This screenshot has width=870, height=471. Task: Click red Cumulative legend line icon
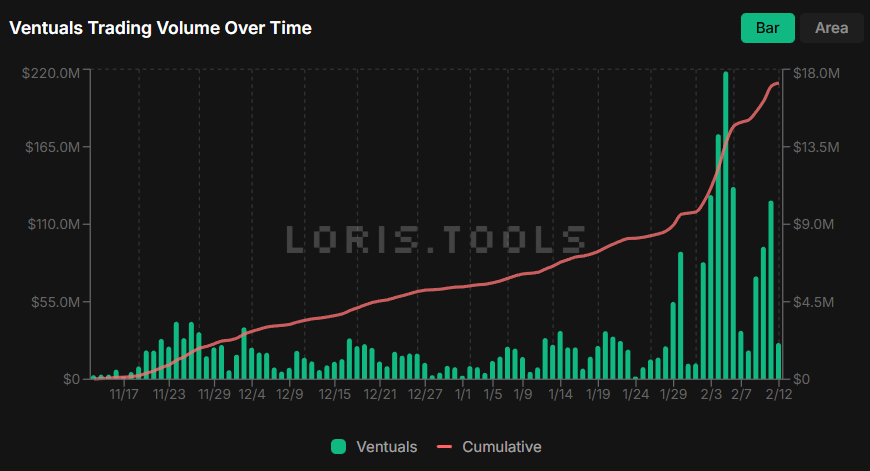pos(445,447)
